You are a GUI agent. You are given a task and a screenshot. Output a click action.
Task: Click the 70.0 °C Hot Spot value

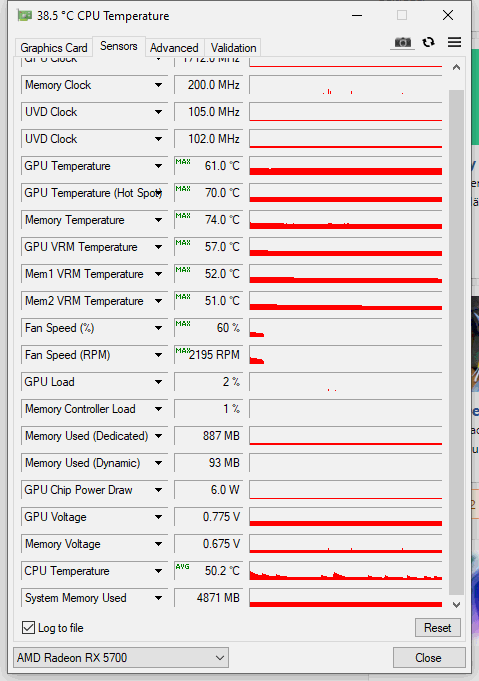pos(208,193)
